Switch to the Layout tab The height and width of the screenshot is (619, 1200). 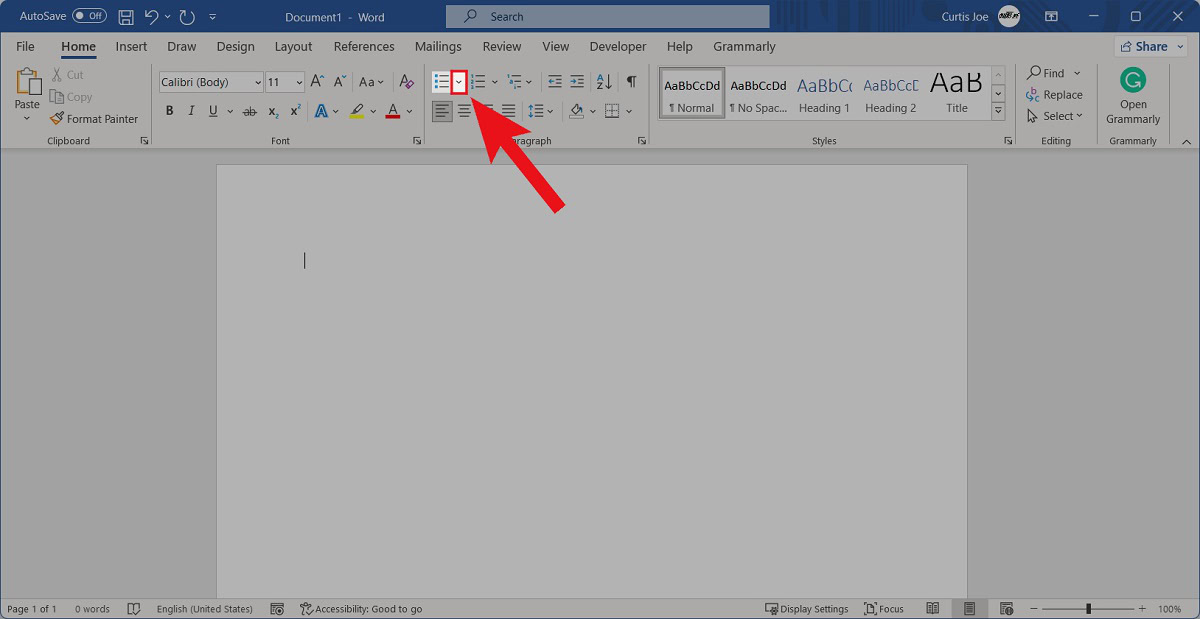point(293,46)
